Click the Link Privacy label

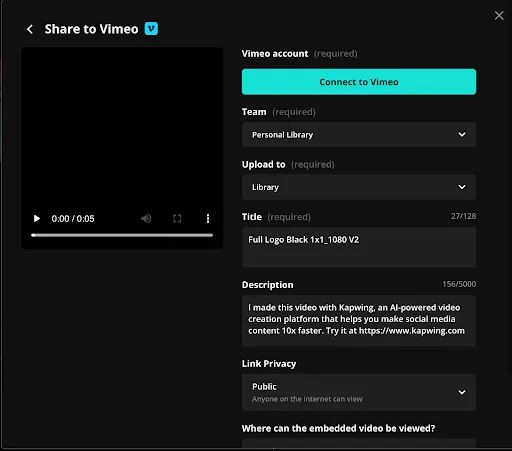(x=269, y=364)
